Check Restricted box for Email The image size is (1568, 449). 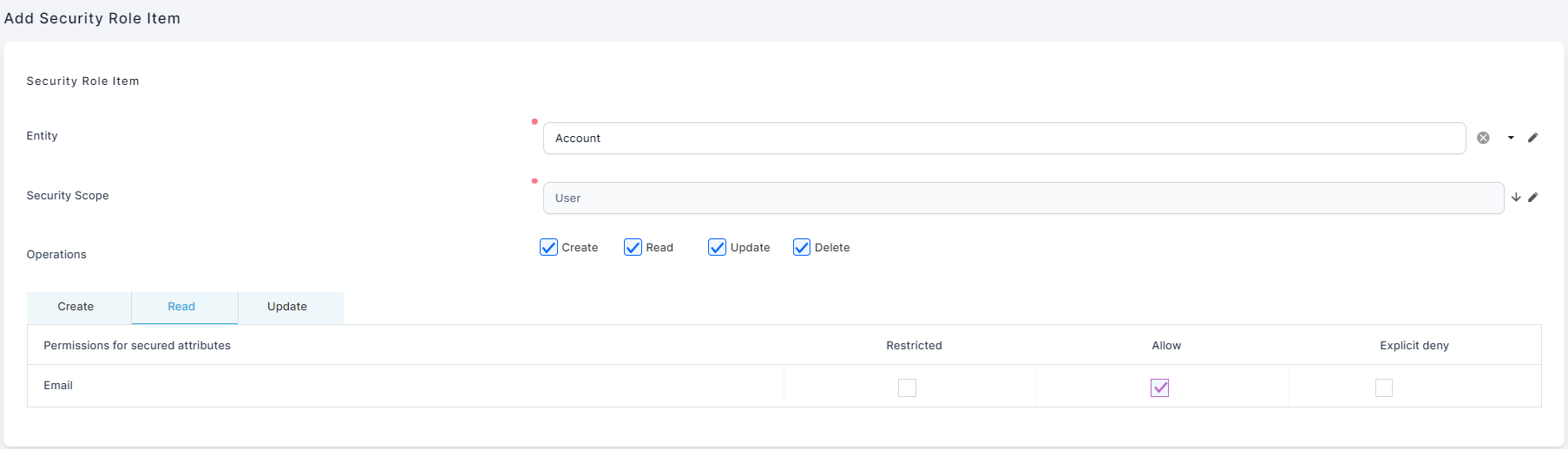907,387
